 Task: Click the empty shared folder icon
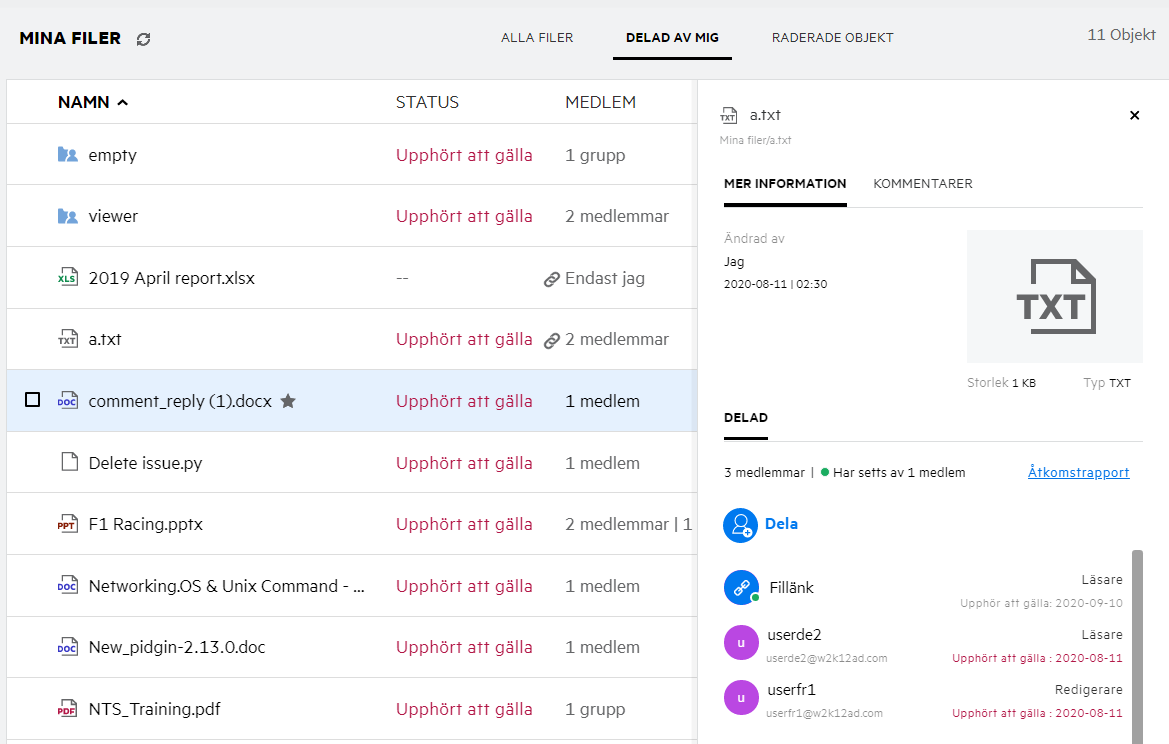coord(67,155)
